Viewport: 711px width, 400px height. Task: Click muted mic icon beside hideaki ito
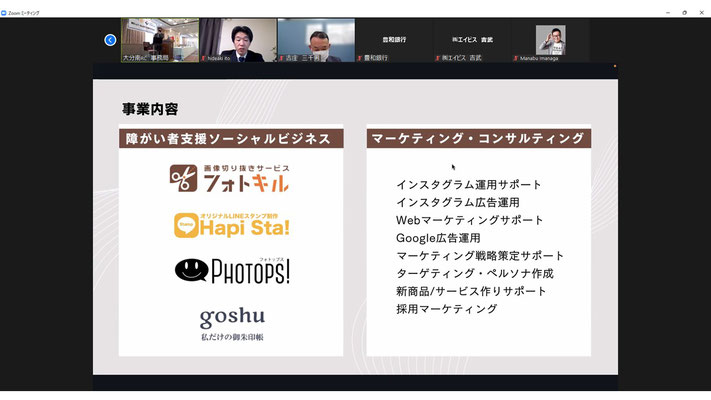click(x=204, y=58)
